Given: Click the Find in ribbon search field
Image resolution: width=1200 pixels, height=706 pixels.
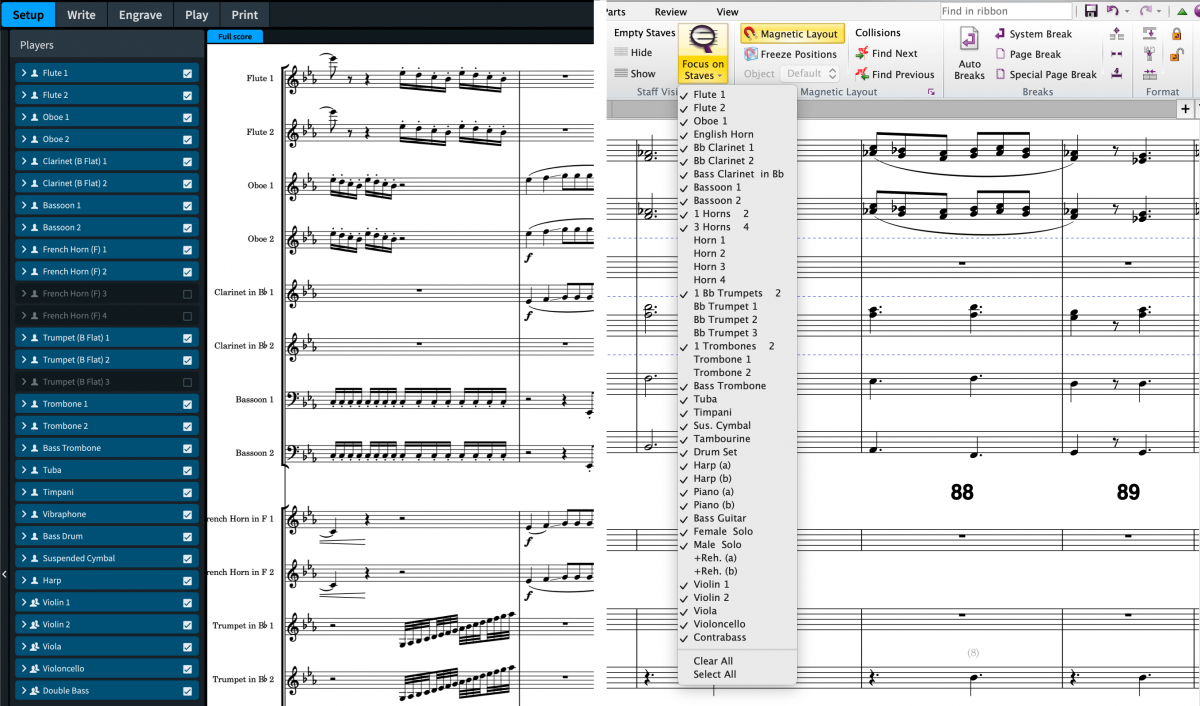Looking at the screenshot, I should tap(1006, 11).
